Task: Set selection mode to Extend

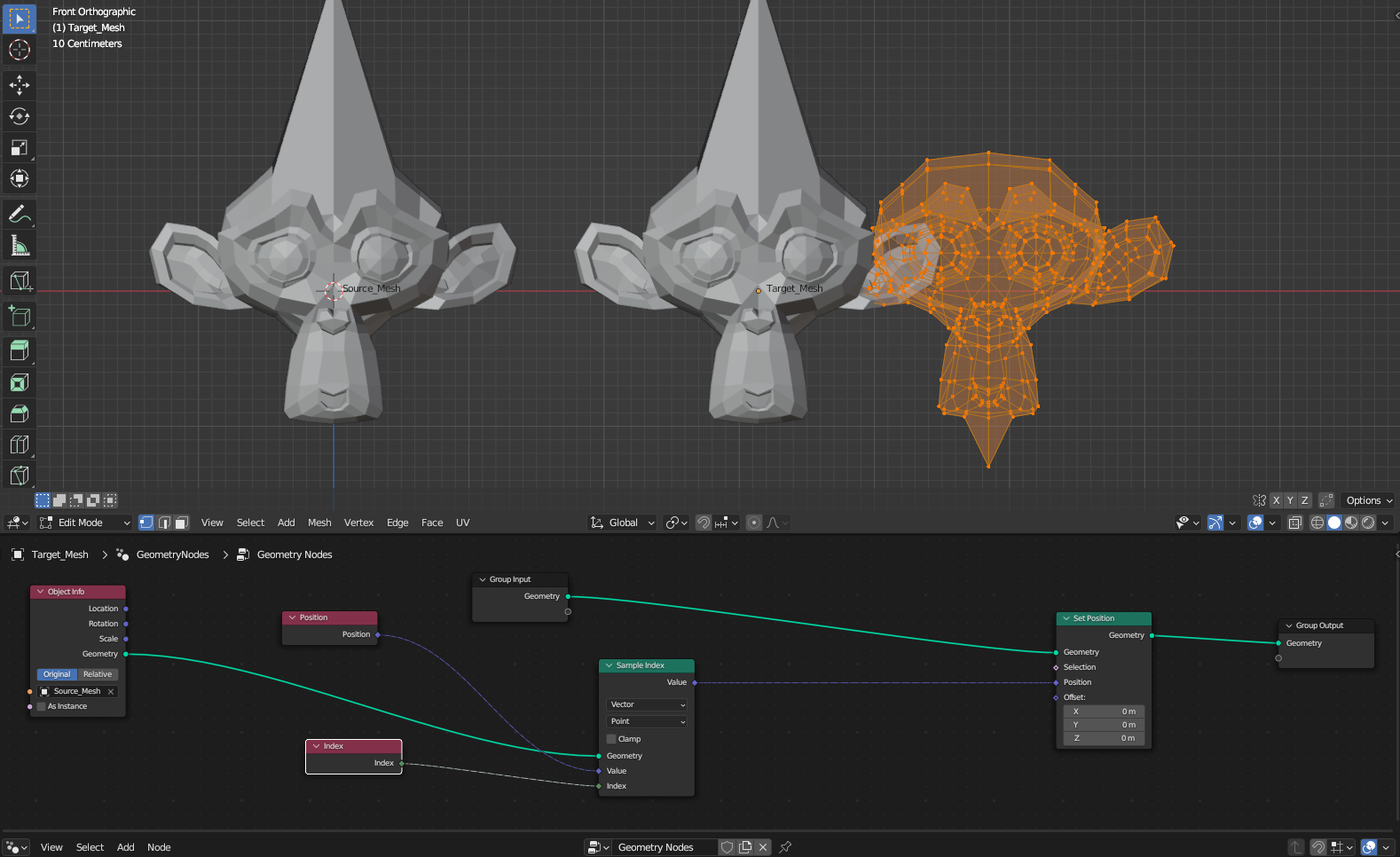Action: (x=59, y=500)
